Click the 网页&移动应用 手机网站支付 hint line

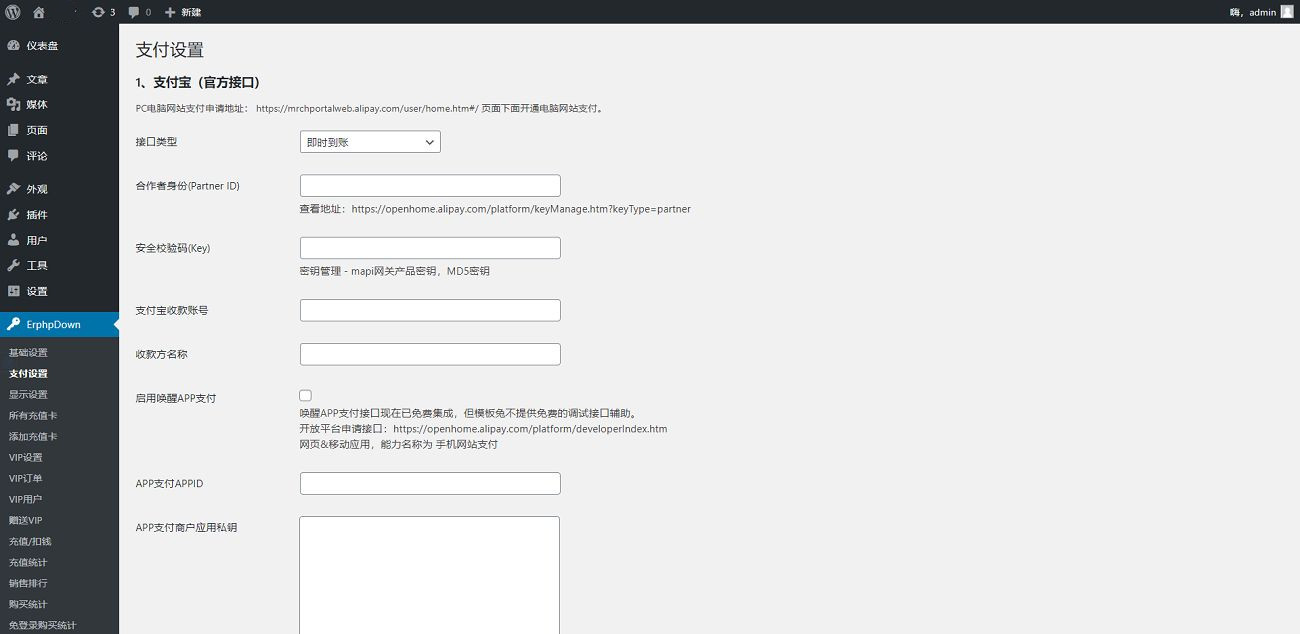coord(399,444)
